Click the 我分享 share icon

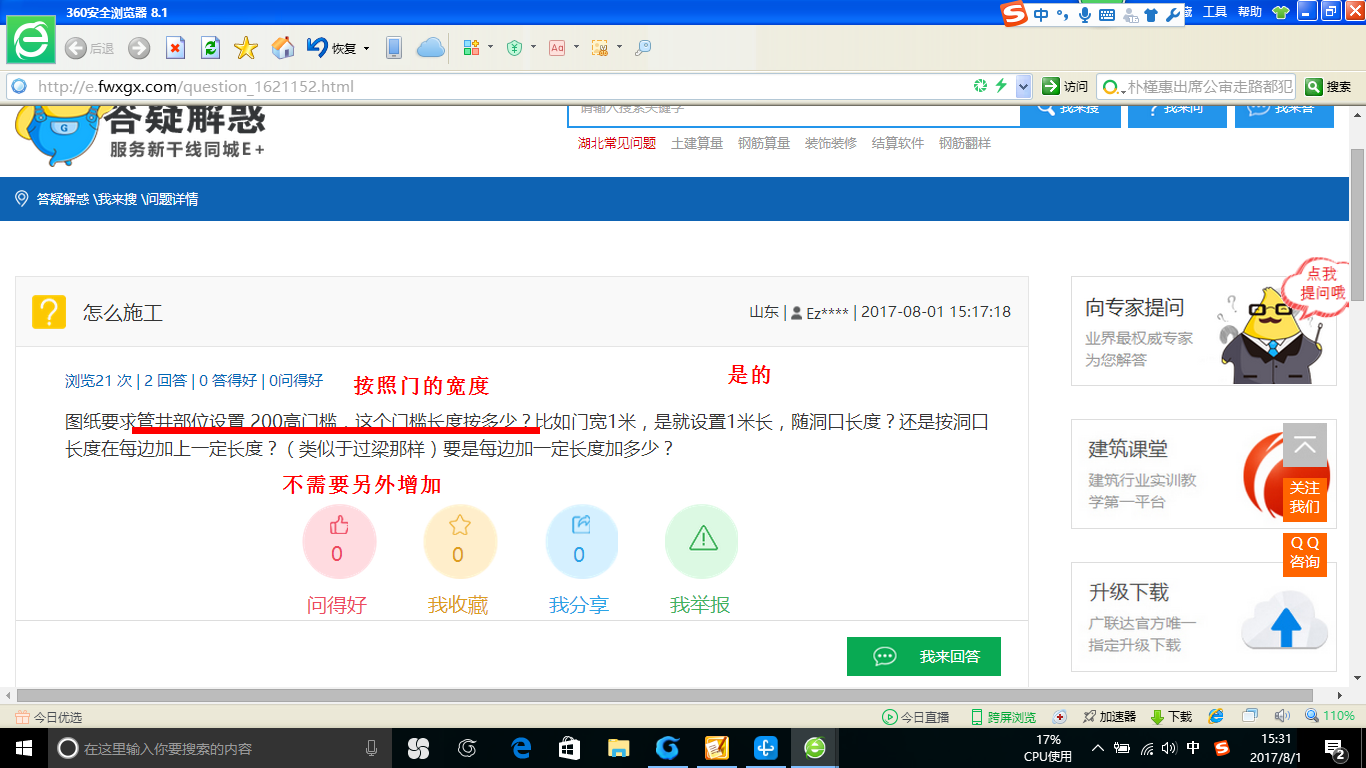click(582, 540)
